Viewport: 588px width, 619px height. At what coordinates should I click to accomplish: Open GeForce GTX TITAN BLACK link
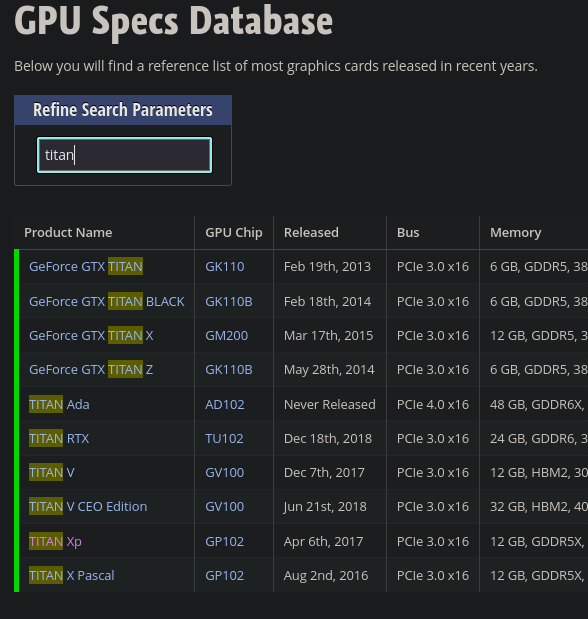click(107, 302)
